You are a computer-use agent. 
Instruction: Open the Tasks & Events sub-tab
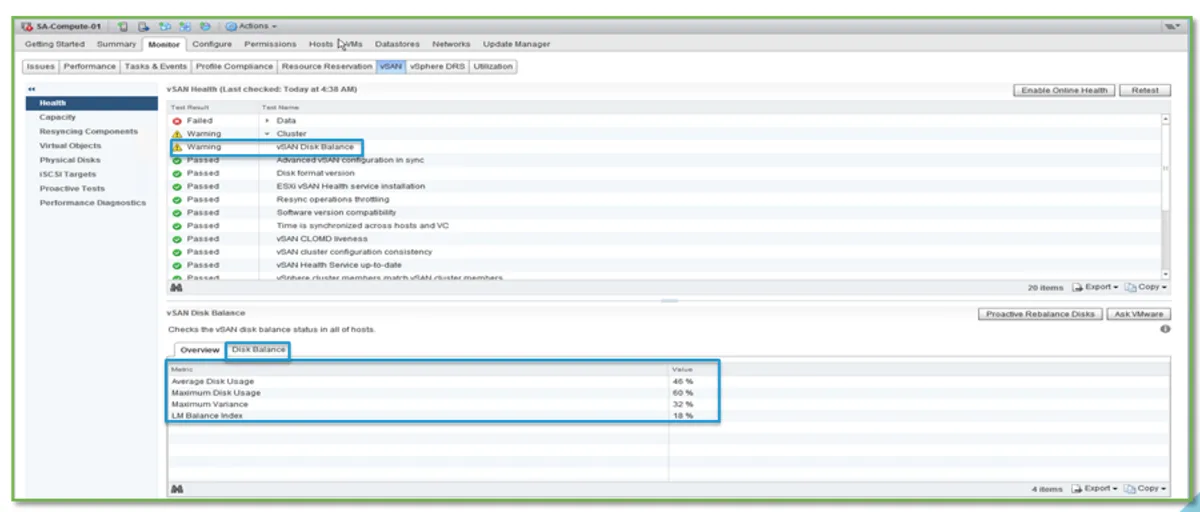(156, 66)
